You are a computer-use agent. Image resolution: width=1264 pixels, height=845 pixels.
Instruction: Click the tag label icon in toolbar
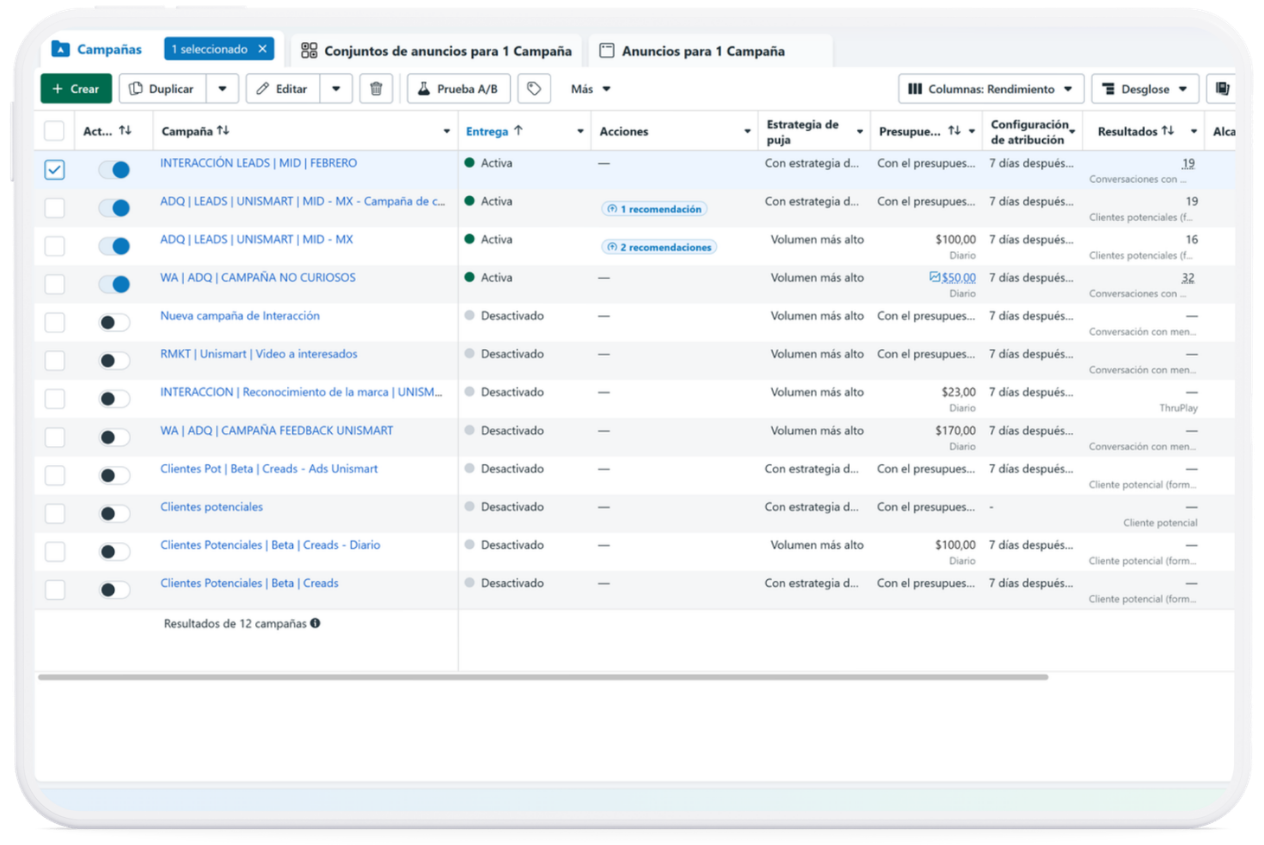point(534,89)
